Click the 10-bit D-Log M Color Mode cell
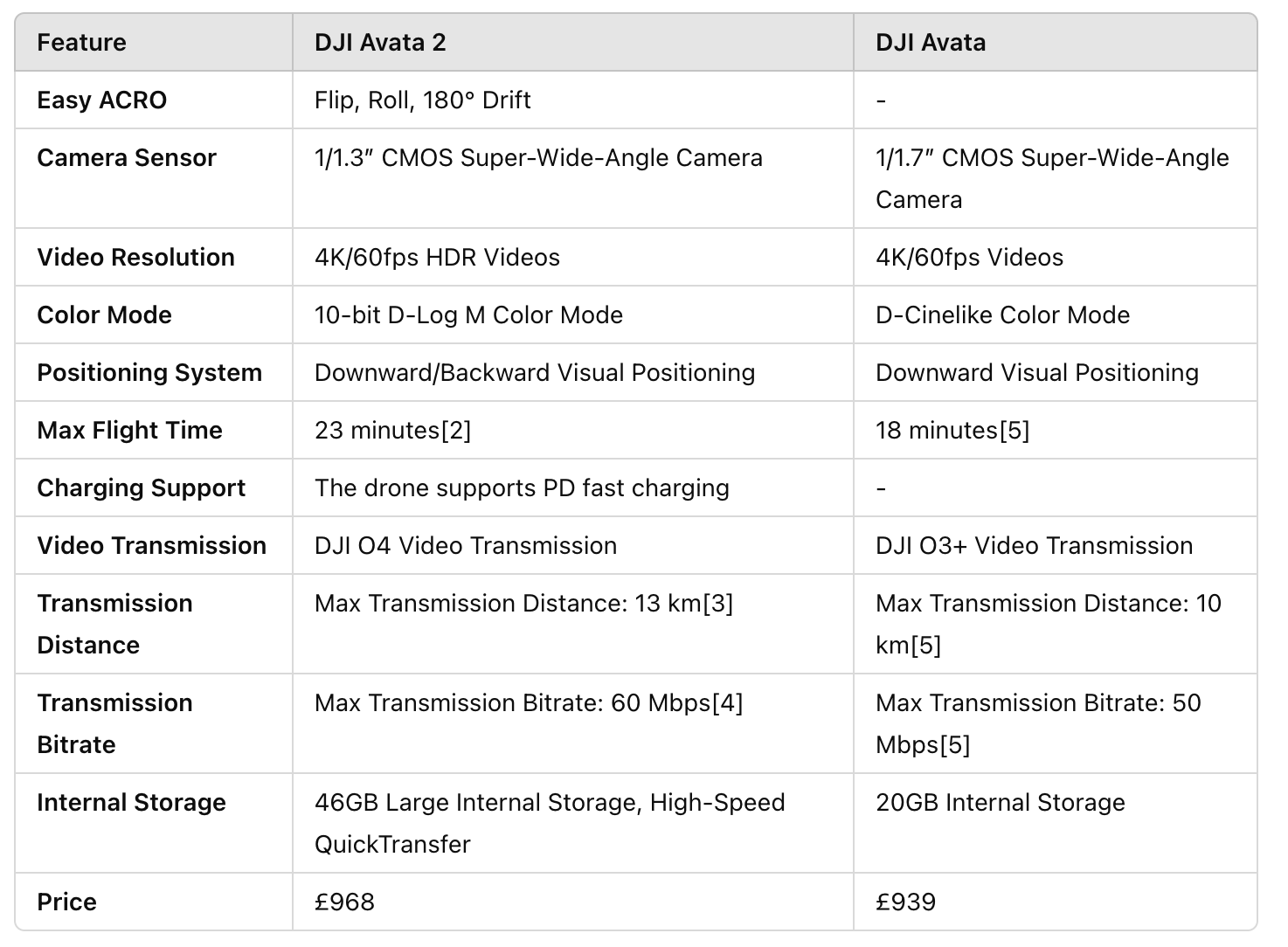The height and width of the screenshot is (947, 1288). pyautogui.click(x=468, y=315)
